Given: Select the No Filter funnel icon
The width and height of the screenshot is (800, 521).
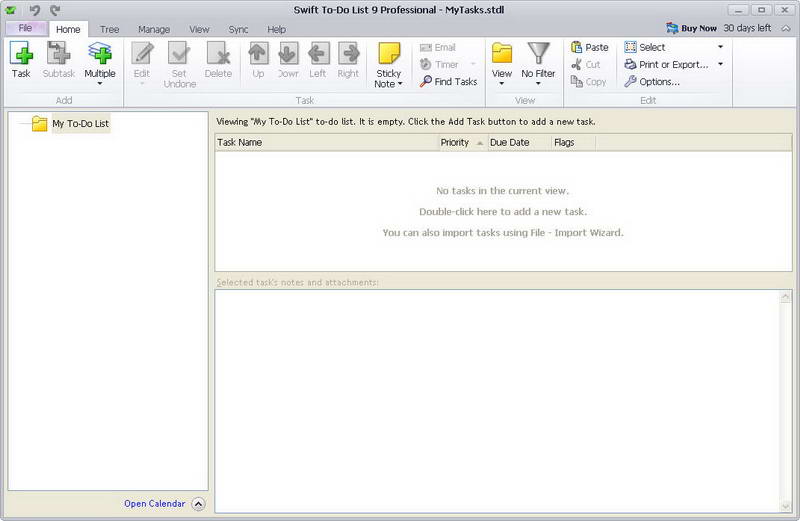Looking at the screenshot, I should pos(538,54).
